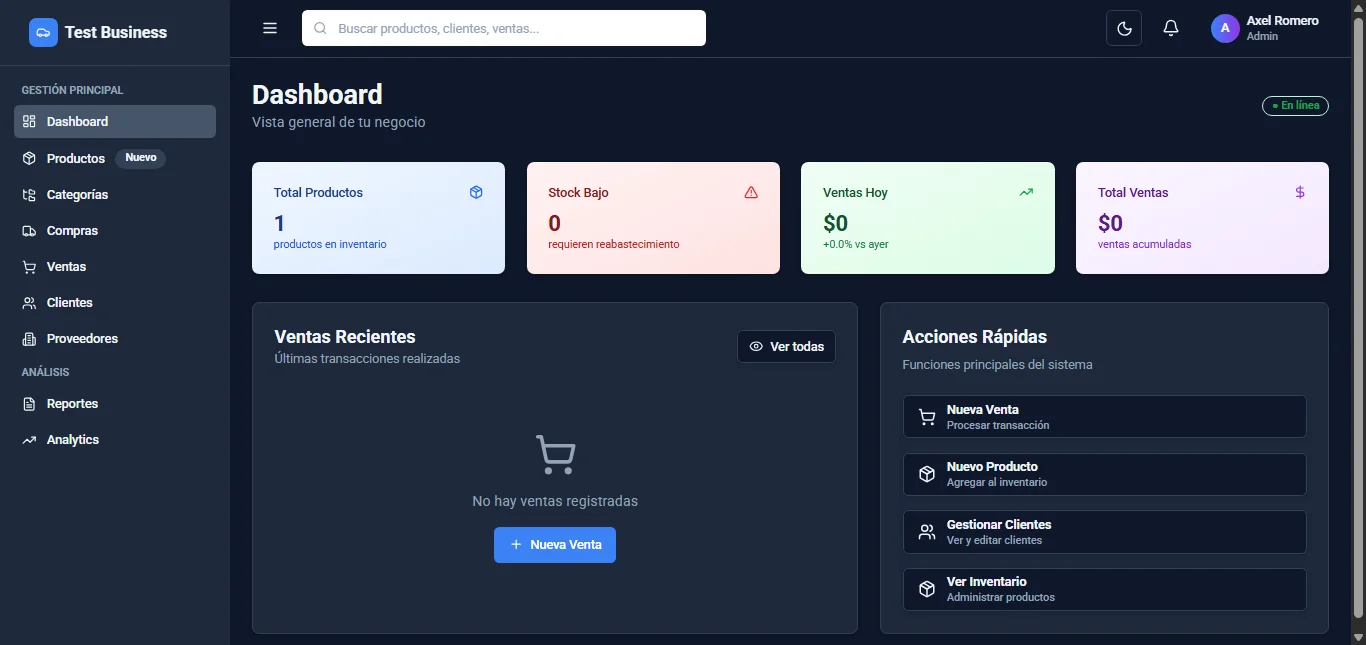Click the trending arrow on Ventas Hoy

pos(1026,192)
